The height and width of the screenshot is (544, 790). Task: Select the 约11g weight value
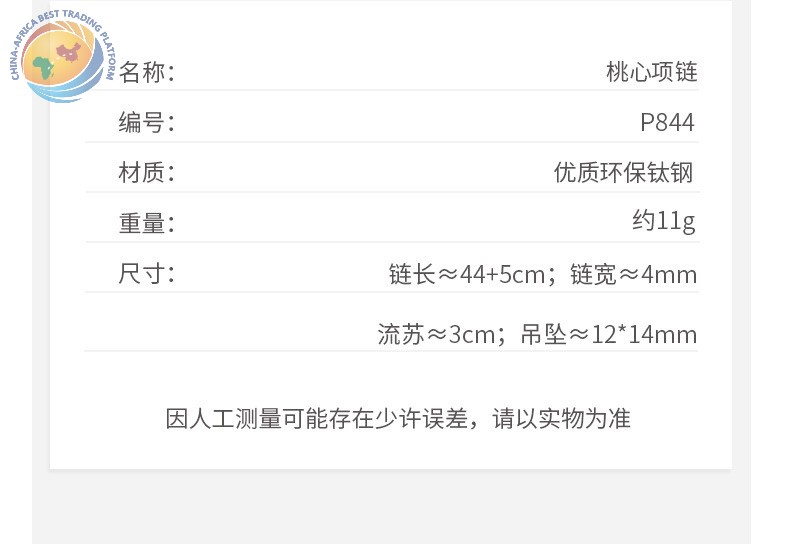(664, 222)
